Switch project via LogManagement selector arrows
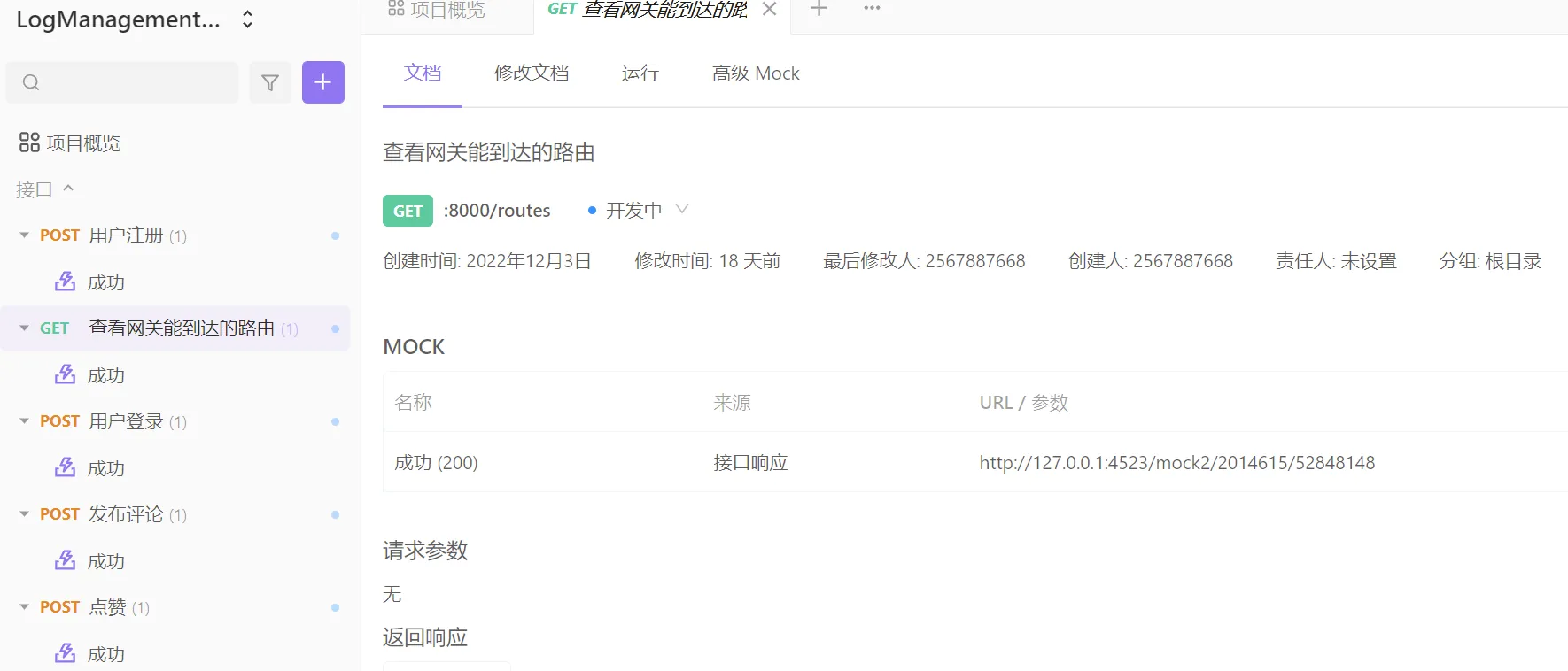Image resolution: width=1568 pixels, height=671 pixels. pyautogui.click(x=247, y=19)
